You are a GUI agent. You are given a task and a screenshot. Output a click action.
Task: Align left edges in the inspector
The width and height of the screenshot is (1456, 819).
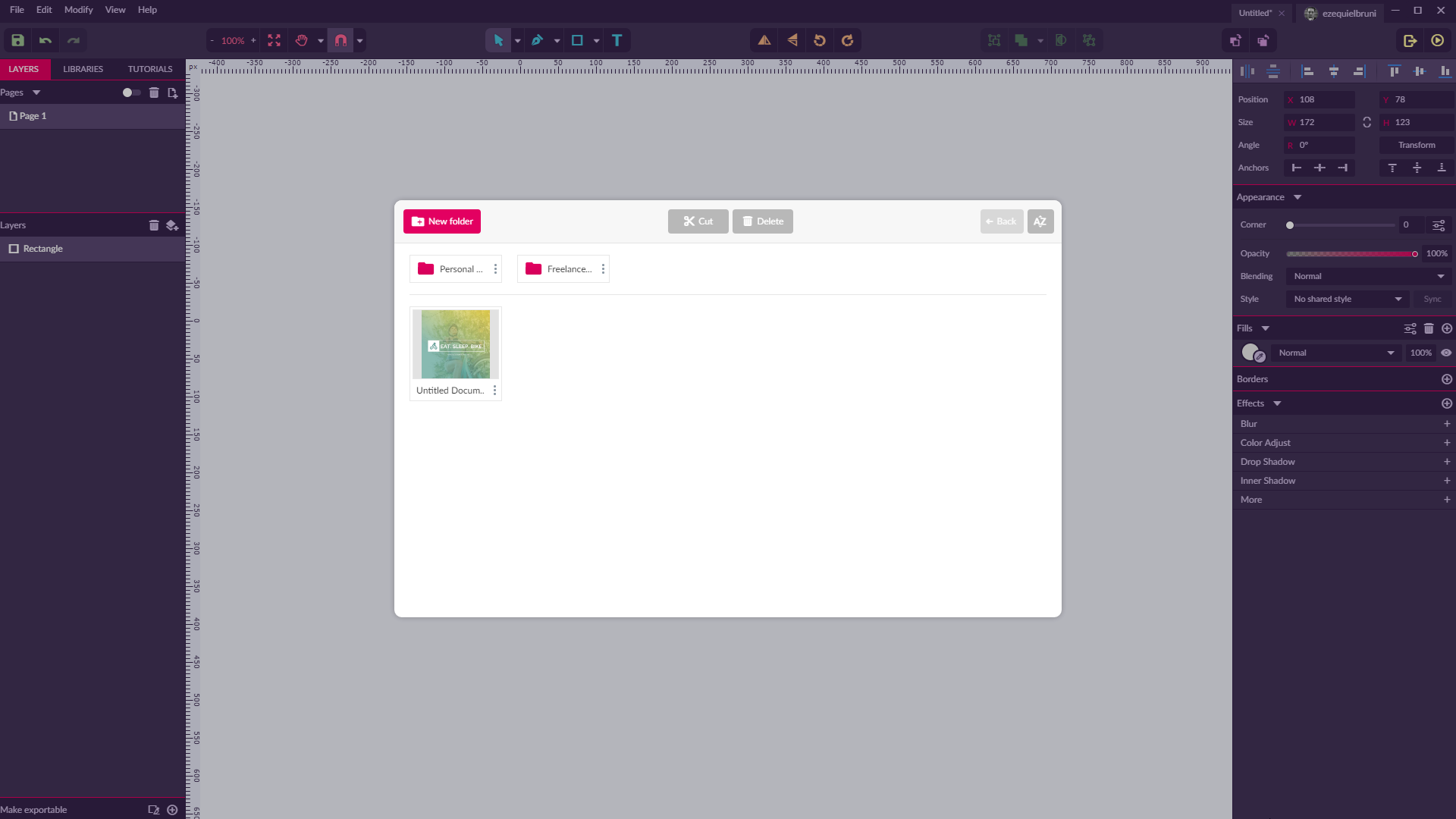1307,71
